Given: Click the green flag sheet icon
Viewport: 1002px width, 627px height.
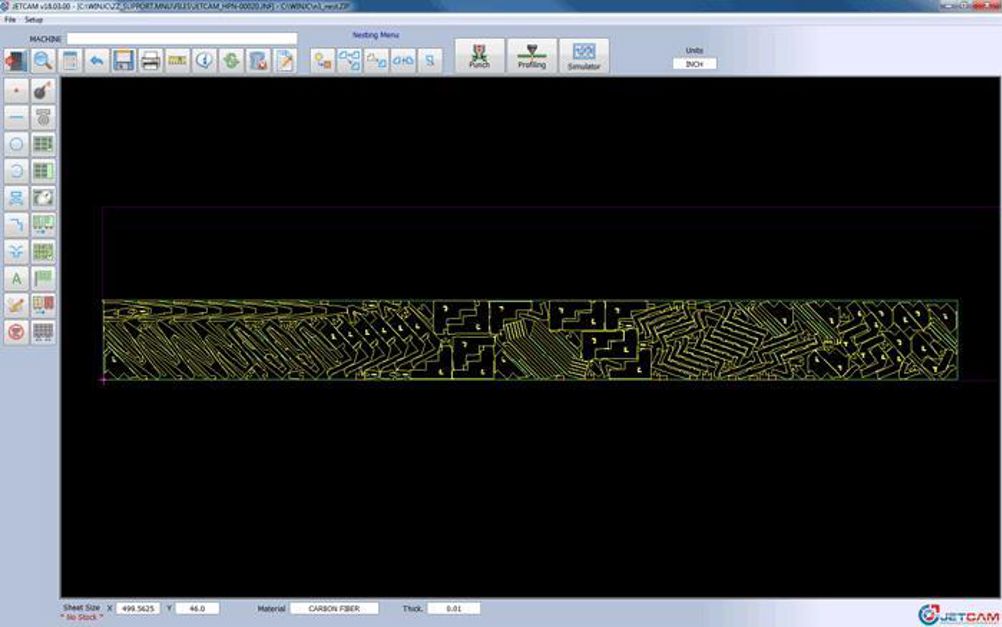Looking at the screenshot, I should 43,279.
